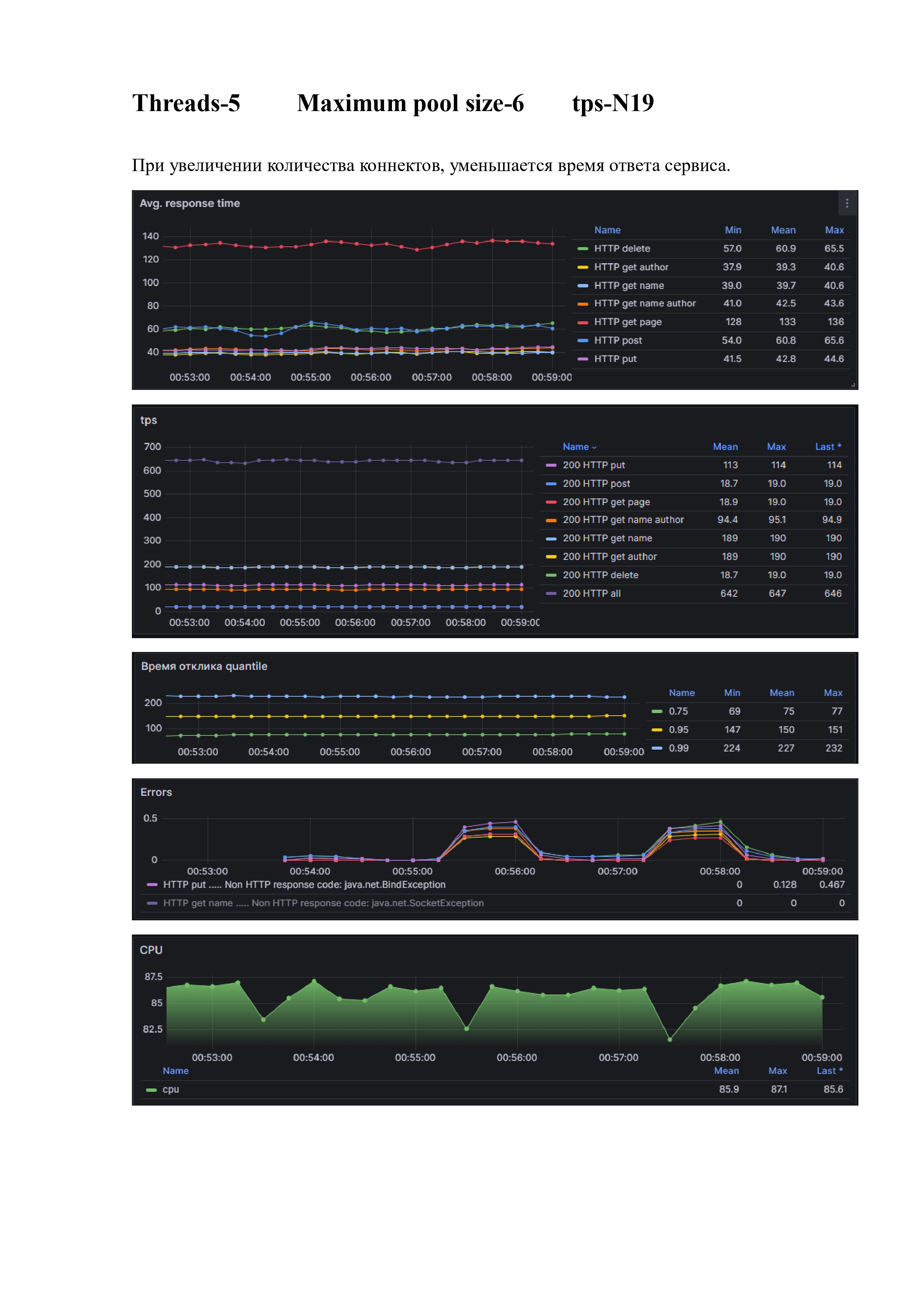This screenshot has width=924, height=1308.
Task: Click the tps panel title
Action: pos(149,420)
